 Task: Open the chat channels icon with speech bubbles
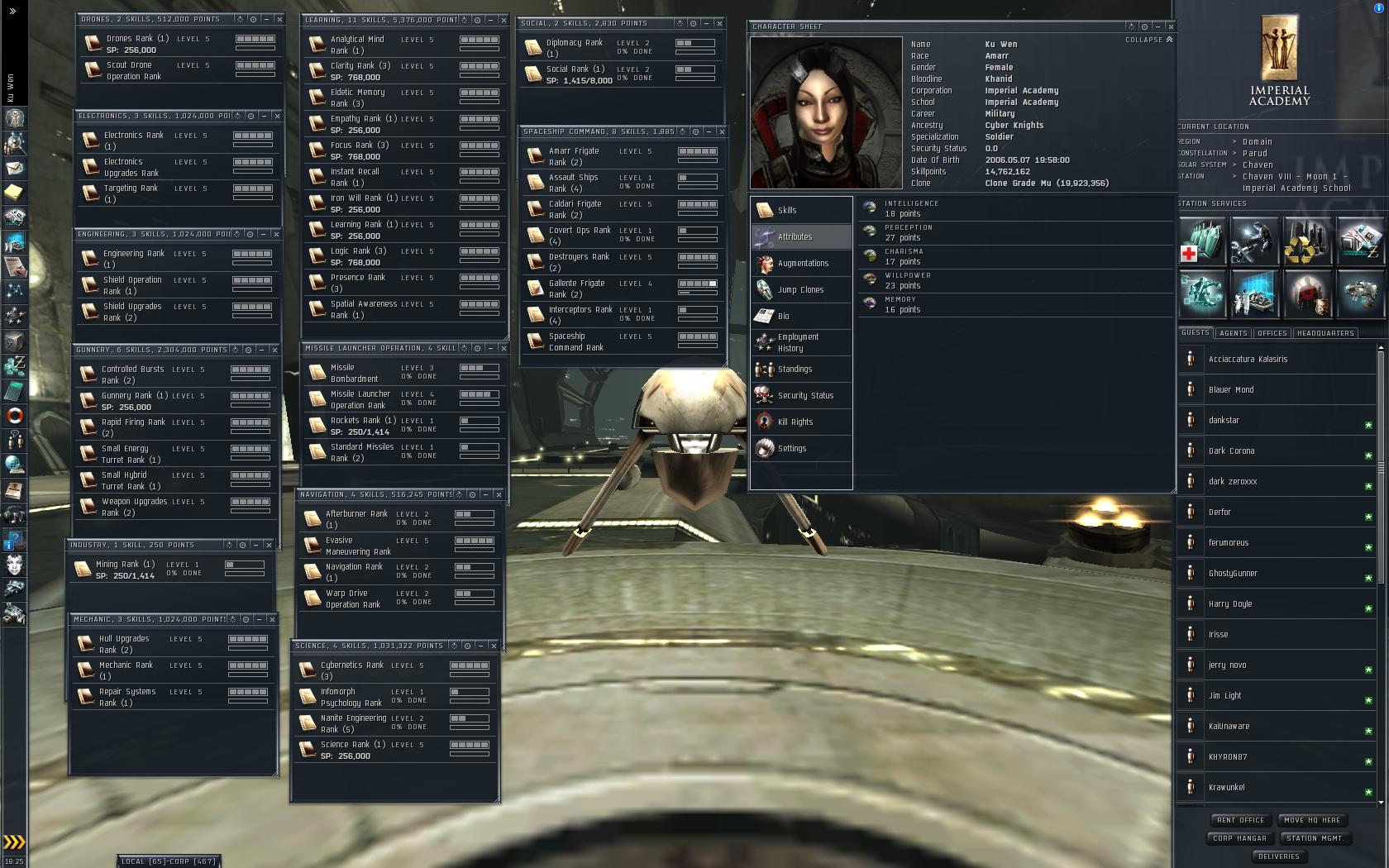[14, 440]
